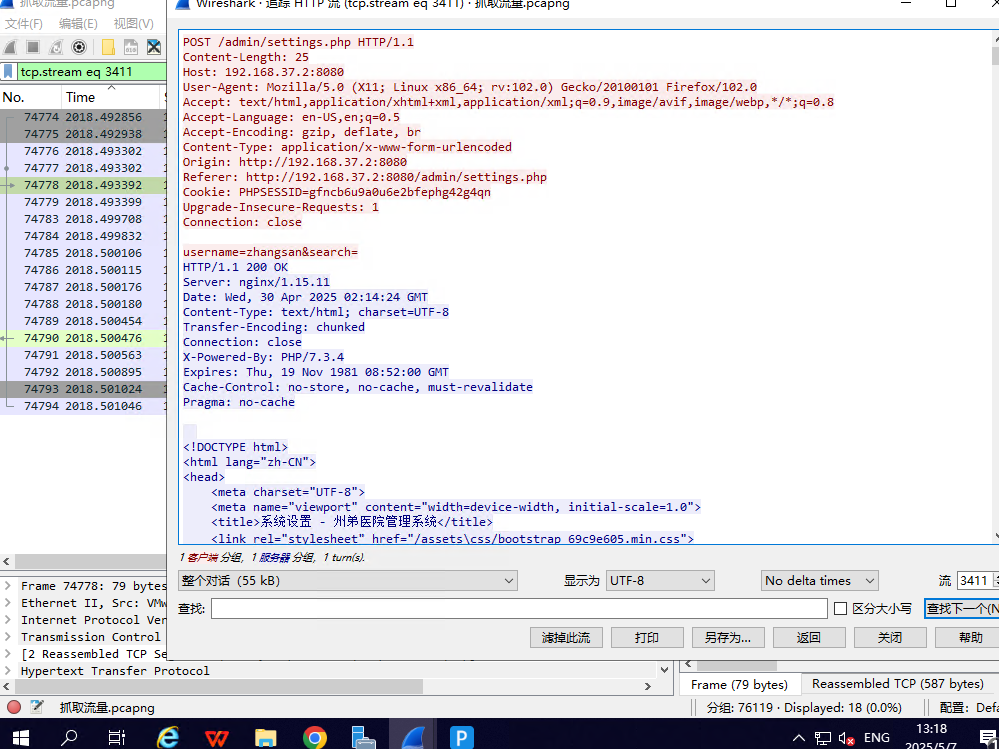Click the taskbar search magnifier icon

(68, 738)
